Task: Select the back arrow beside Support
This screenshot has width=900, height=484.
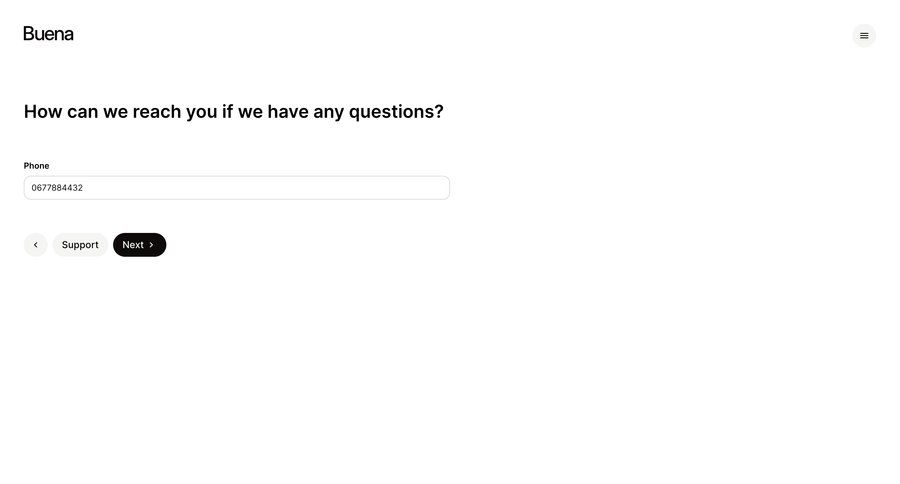Action: tap(36, 245)
